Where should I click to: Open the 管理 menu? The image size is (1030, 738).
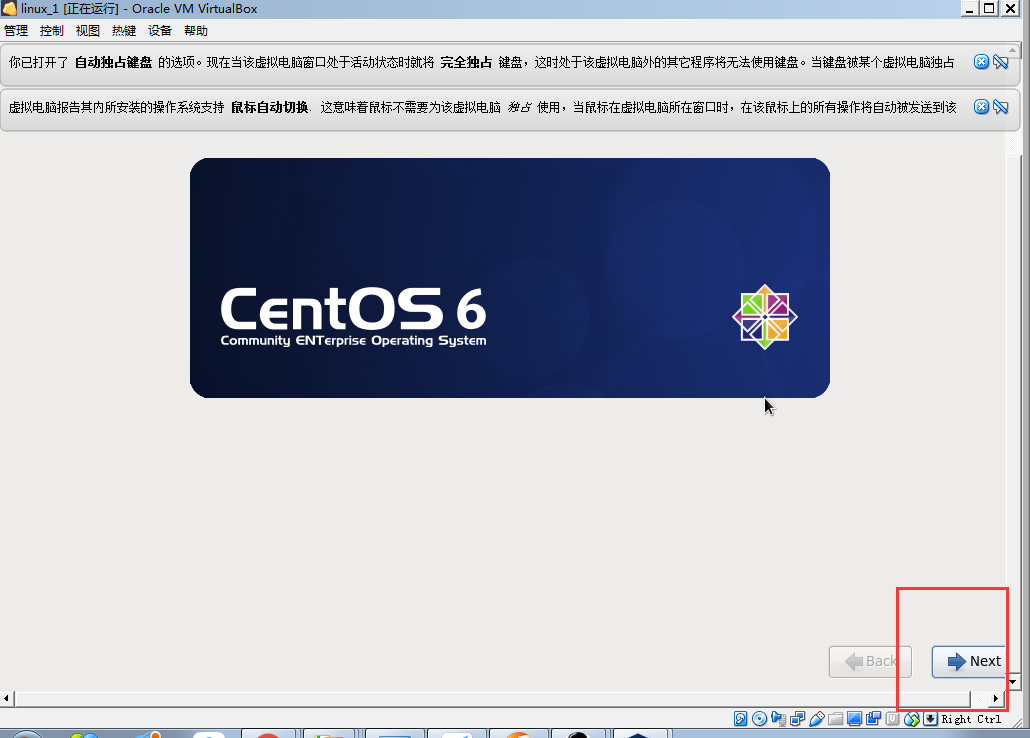click(16, 31)
